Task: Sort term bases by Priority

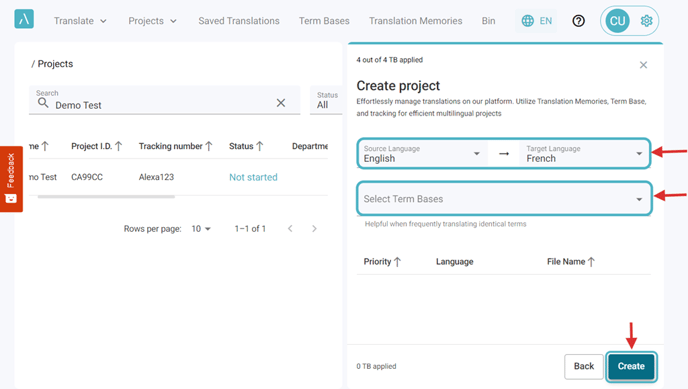Action: coord(382,262)
